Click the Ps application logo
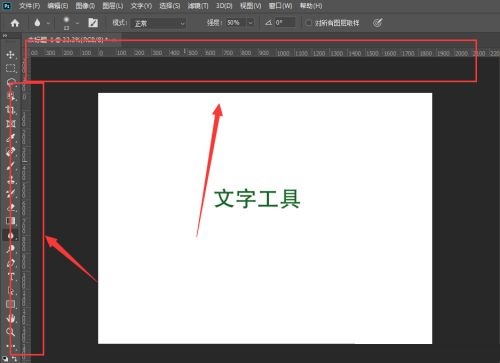Image resolution: width=500 pixels, height=363 pixels. point(6,6)
